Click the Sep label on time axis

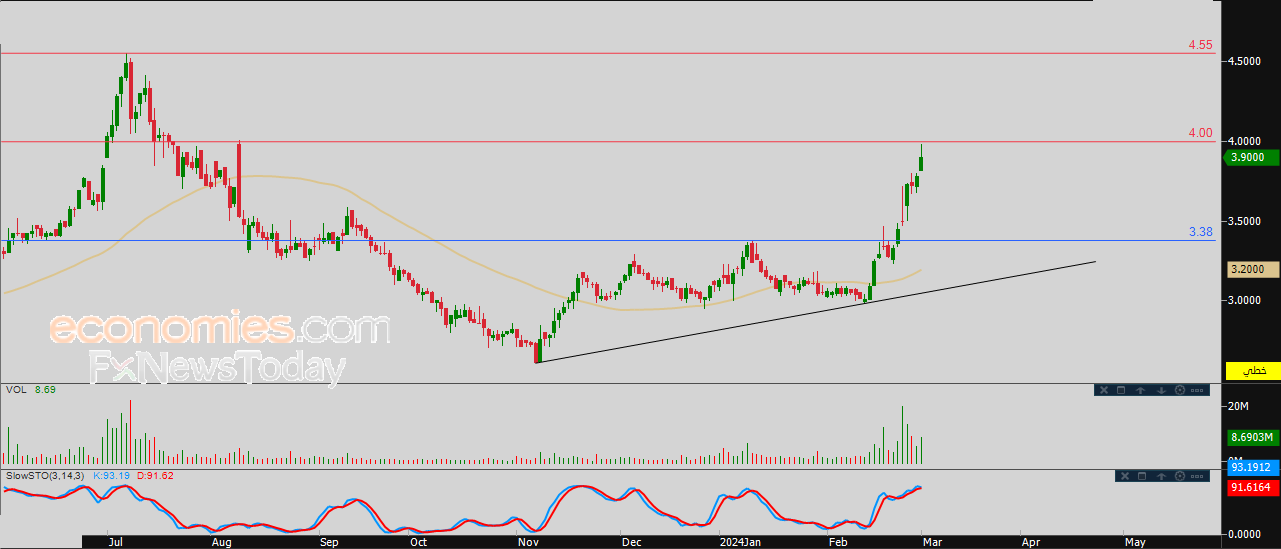pyautogui.click(x=330, y=541)
